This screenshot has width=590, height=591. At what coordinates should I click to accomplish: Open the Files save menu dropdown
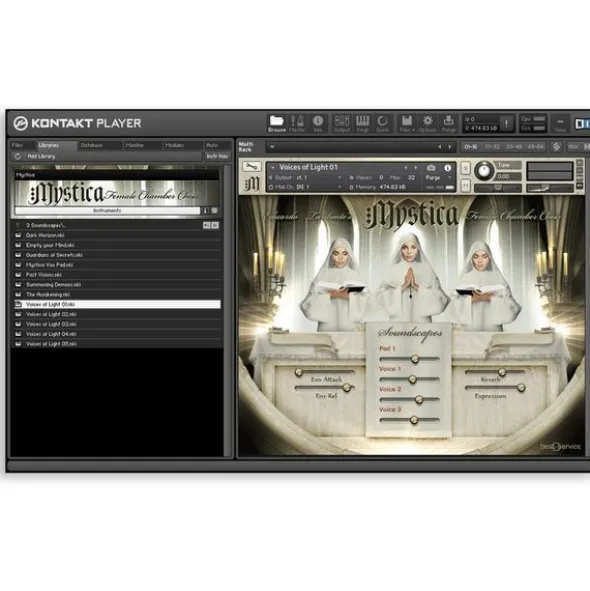click(x=407, y=123)
